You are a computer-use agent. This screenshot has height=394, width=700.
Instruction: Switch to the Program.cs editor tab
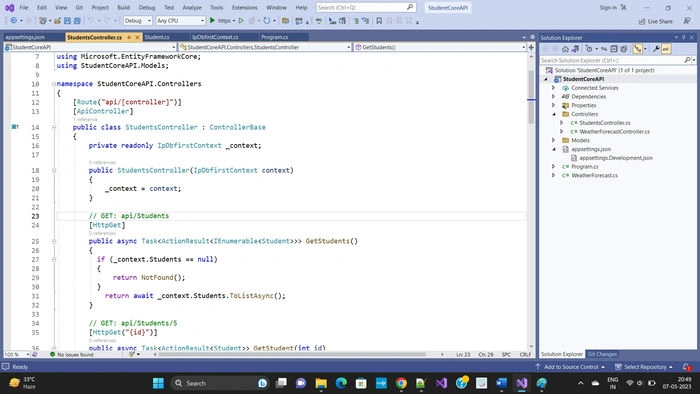[275, 37]
